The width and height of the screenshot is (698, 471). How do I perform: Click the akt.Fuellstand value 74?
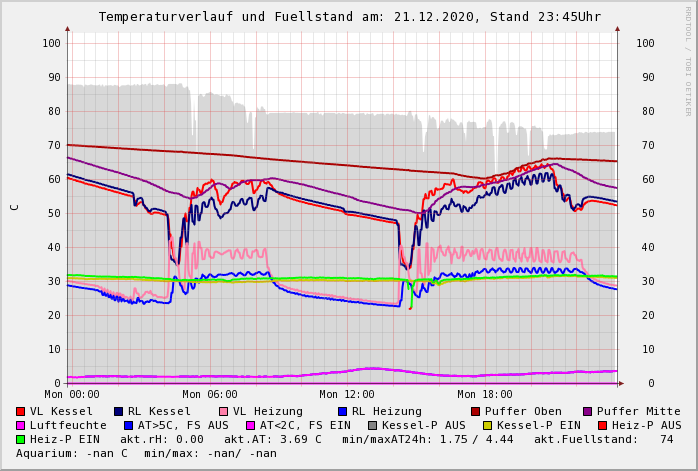[666, 439]
